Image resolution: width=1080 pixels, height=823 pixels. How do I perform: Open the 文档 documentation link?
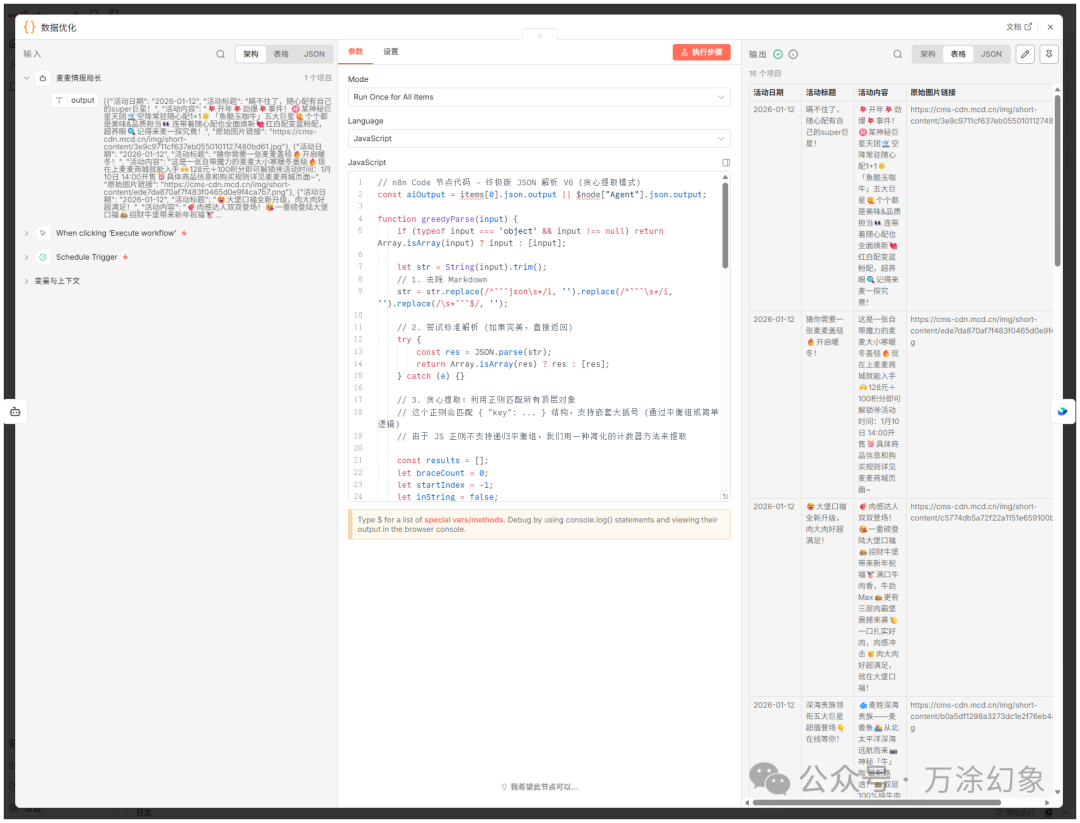coord(1018,27)
